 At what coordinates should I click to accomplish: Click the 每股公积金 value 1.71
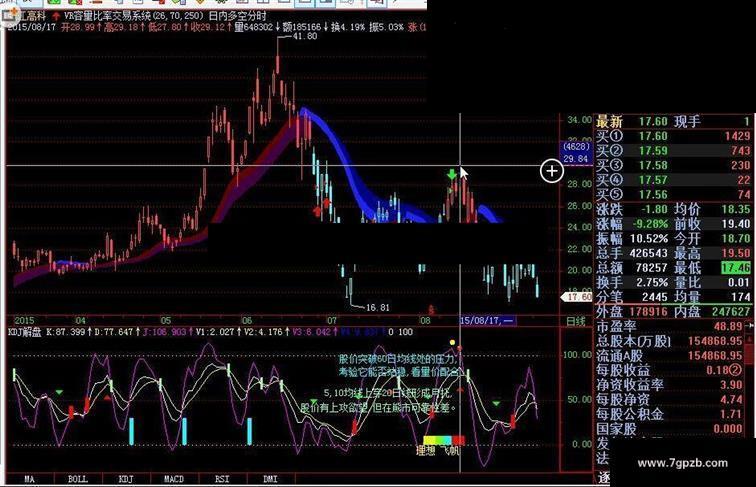[731, 414]
